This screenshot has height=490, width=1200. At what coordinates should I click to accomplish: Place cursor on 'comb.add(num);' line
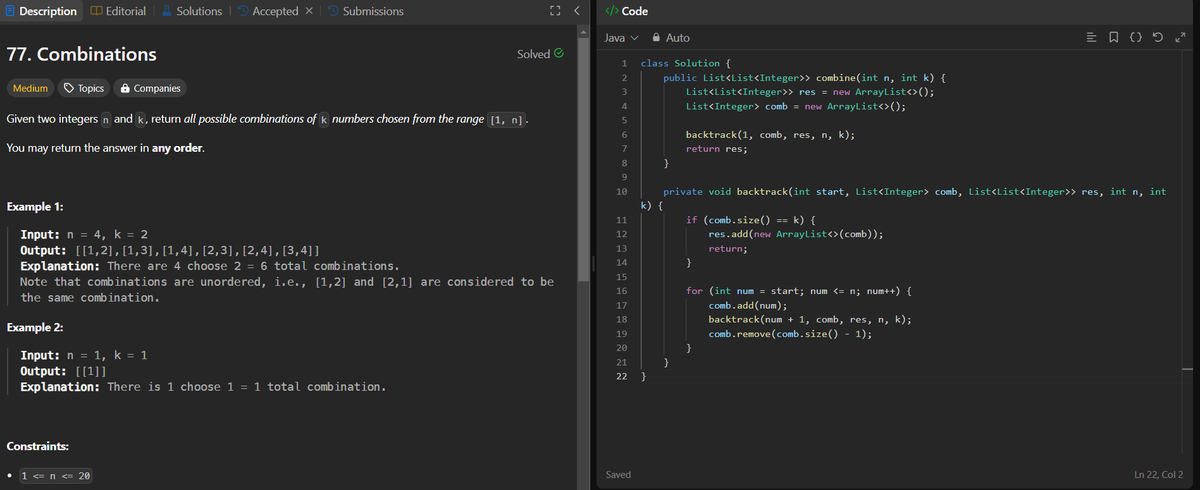coord(748,304)
